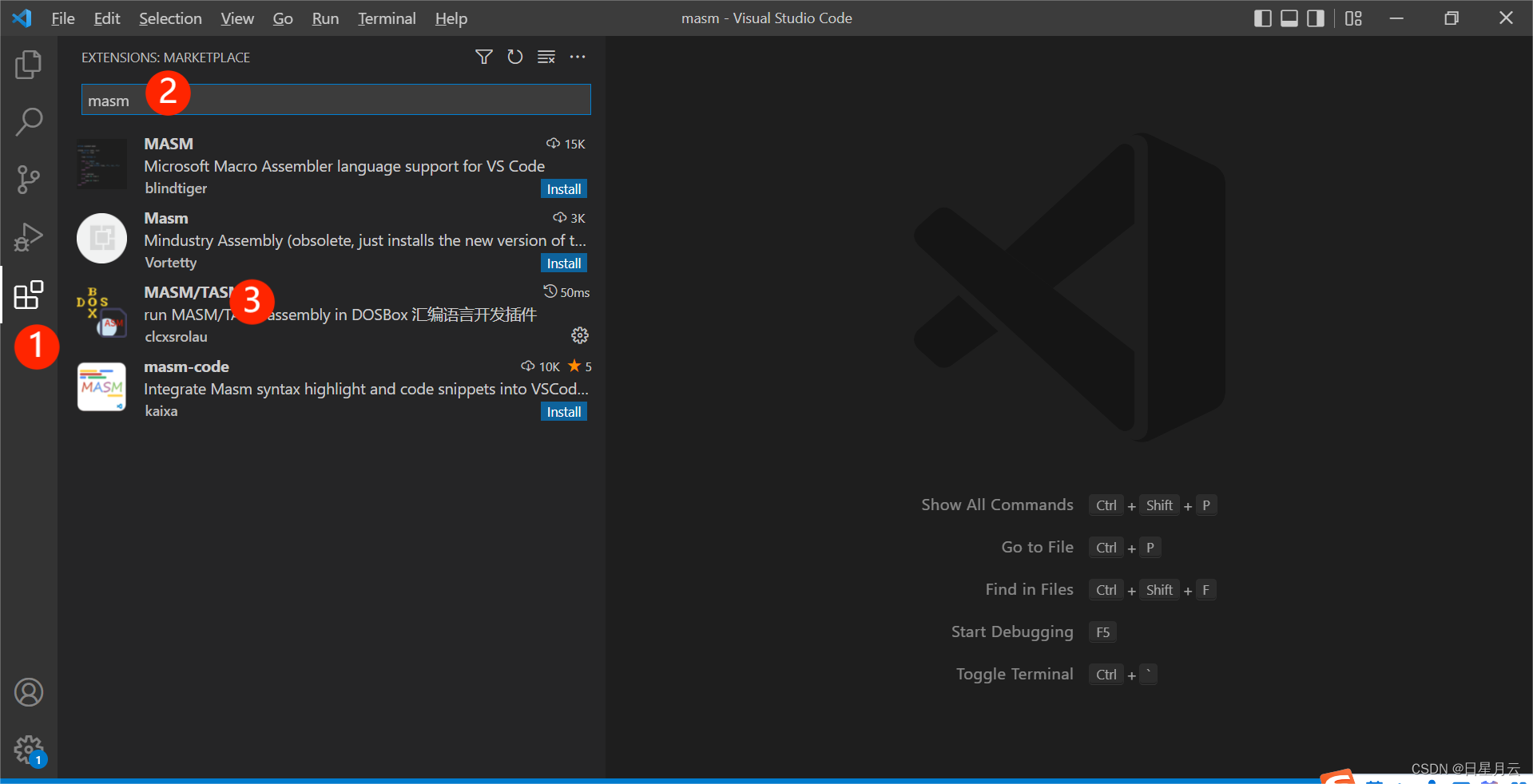Open the Manage gear in activity bar
The width and height of the screenshot is (1533, 784).
pyautogui.click(x=29, y=750)
